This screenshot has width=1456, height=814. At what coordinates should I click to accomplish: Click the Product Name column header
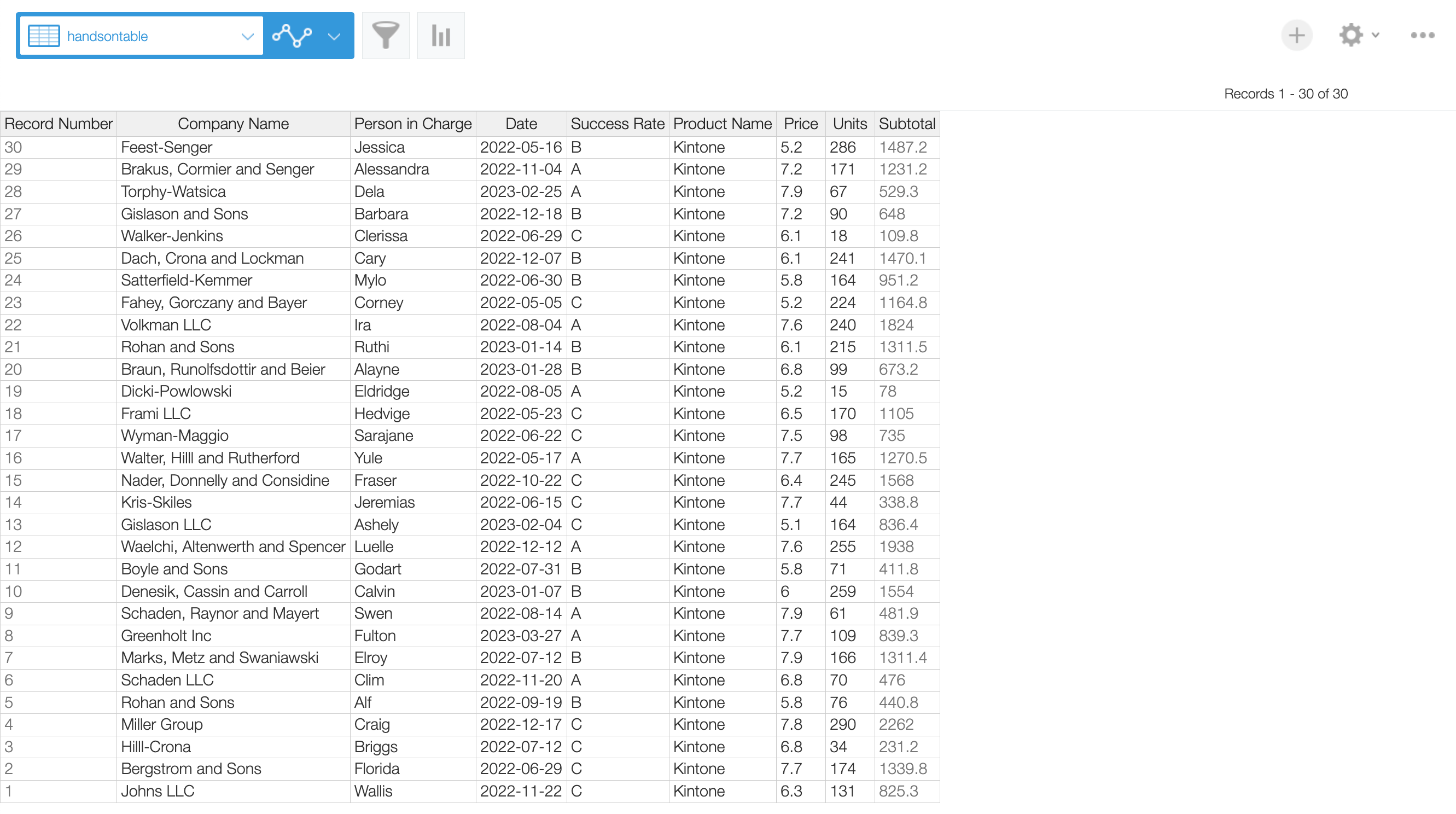coord(723,124)
